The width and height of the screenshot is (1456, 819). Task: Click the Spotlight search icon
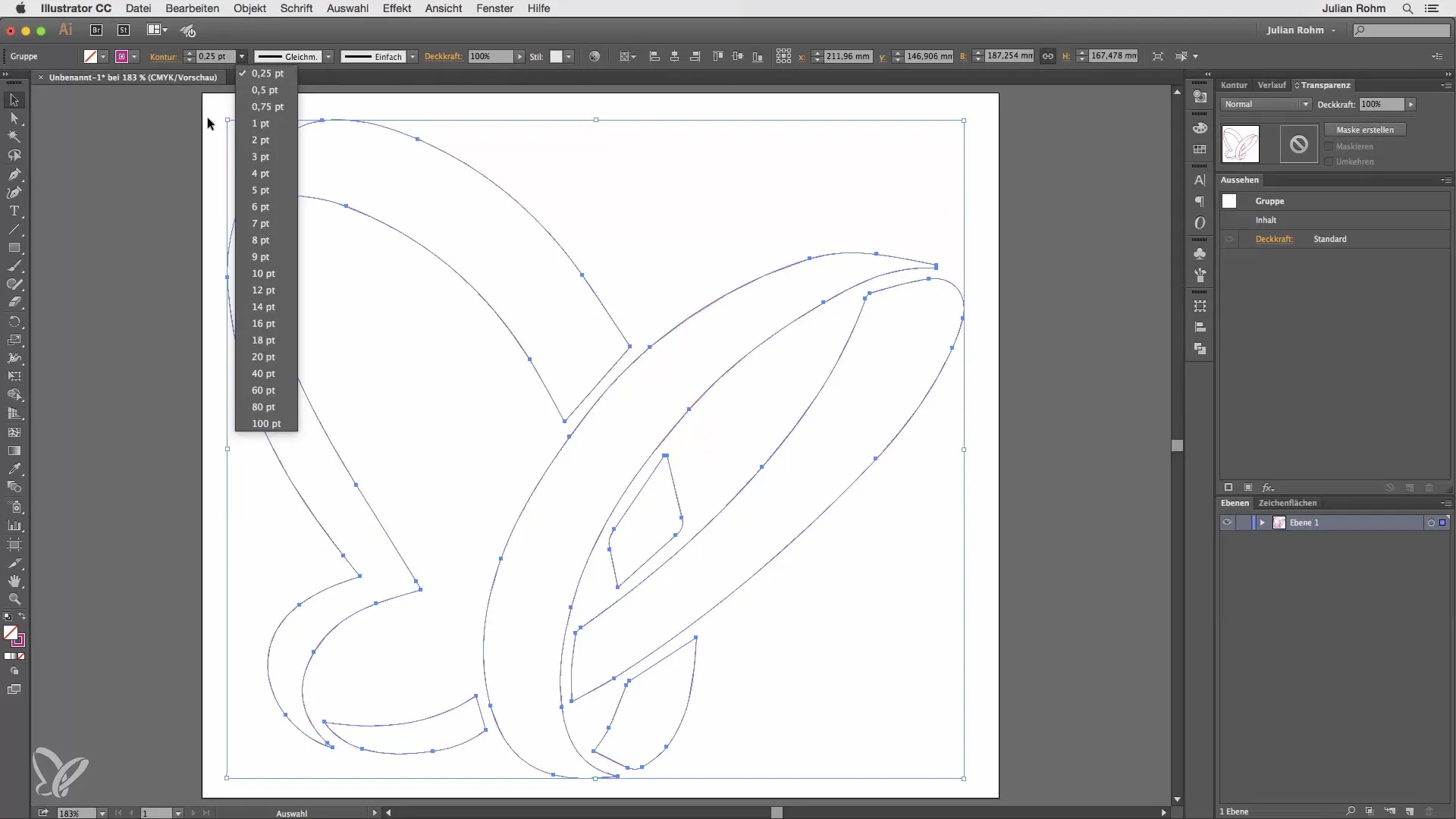click(1407, 8)
